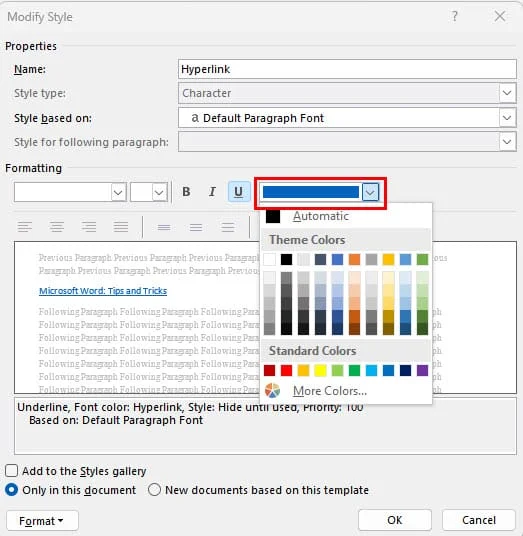Pick the green theme color swatch
Image resolution: width=523 pixels, height=536 pixels.
[423, 259]
